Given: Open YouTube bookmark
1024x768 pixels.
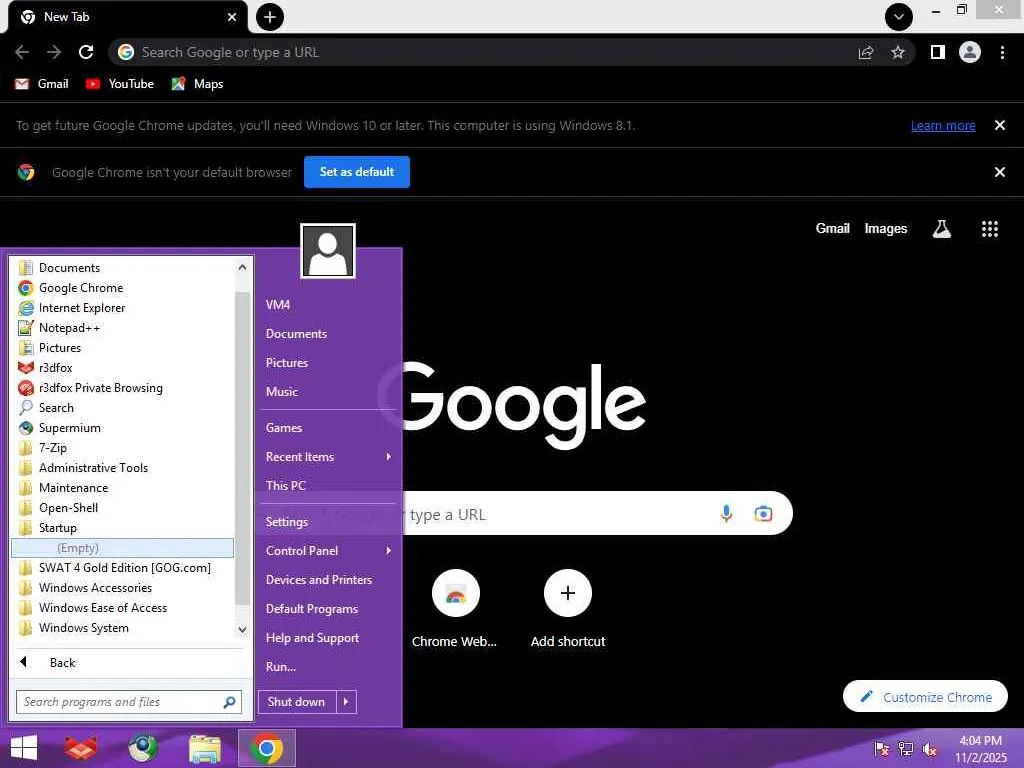Looking at the screenshot, I should (120, 84).
